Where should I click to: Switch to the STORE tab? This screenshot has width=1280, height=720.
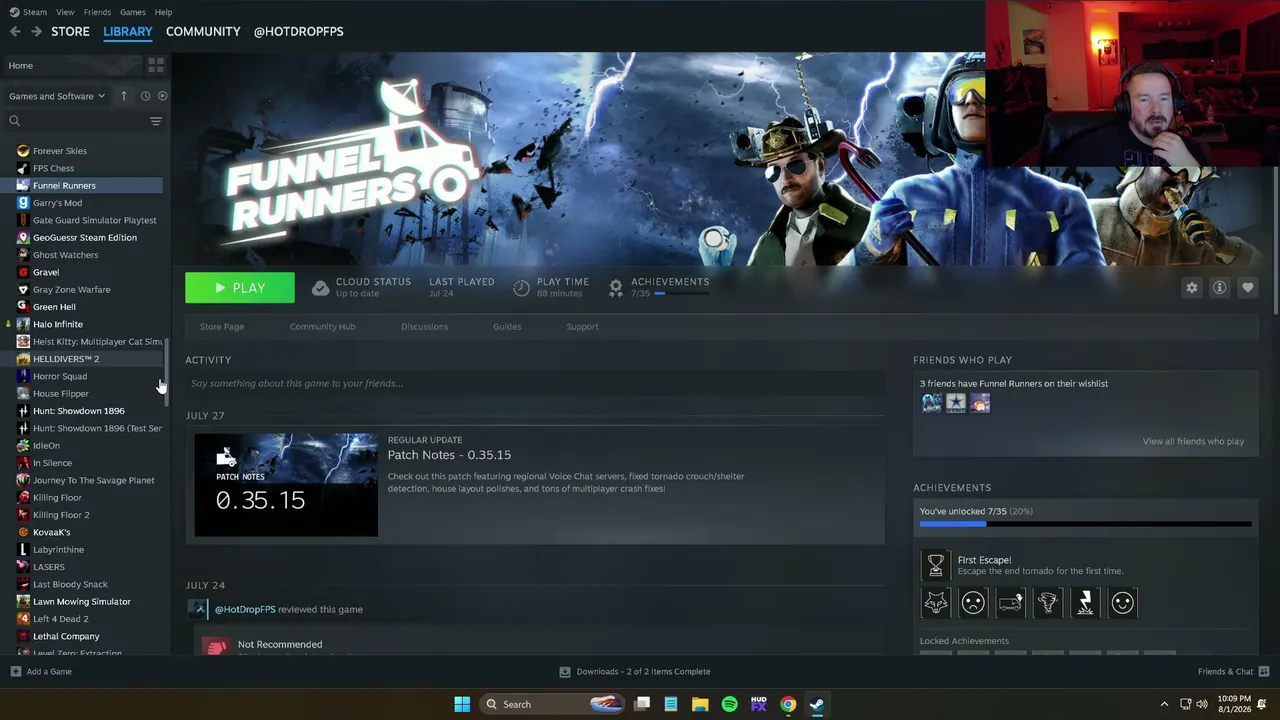pyautogui.click(x=70, y=32)
